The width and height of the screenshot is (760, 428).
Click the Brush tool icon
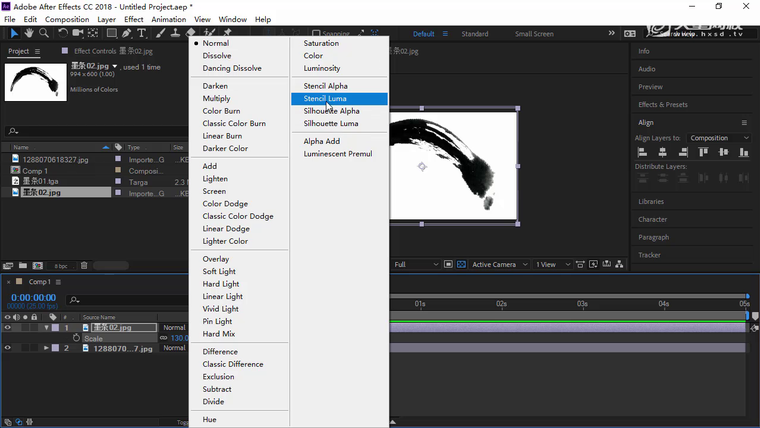tap(160, 33)
